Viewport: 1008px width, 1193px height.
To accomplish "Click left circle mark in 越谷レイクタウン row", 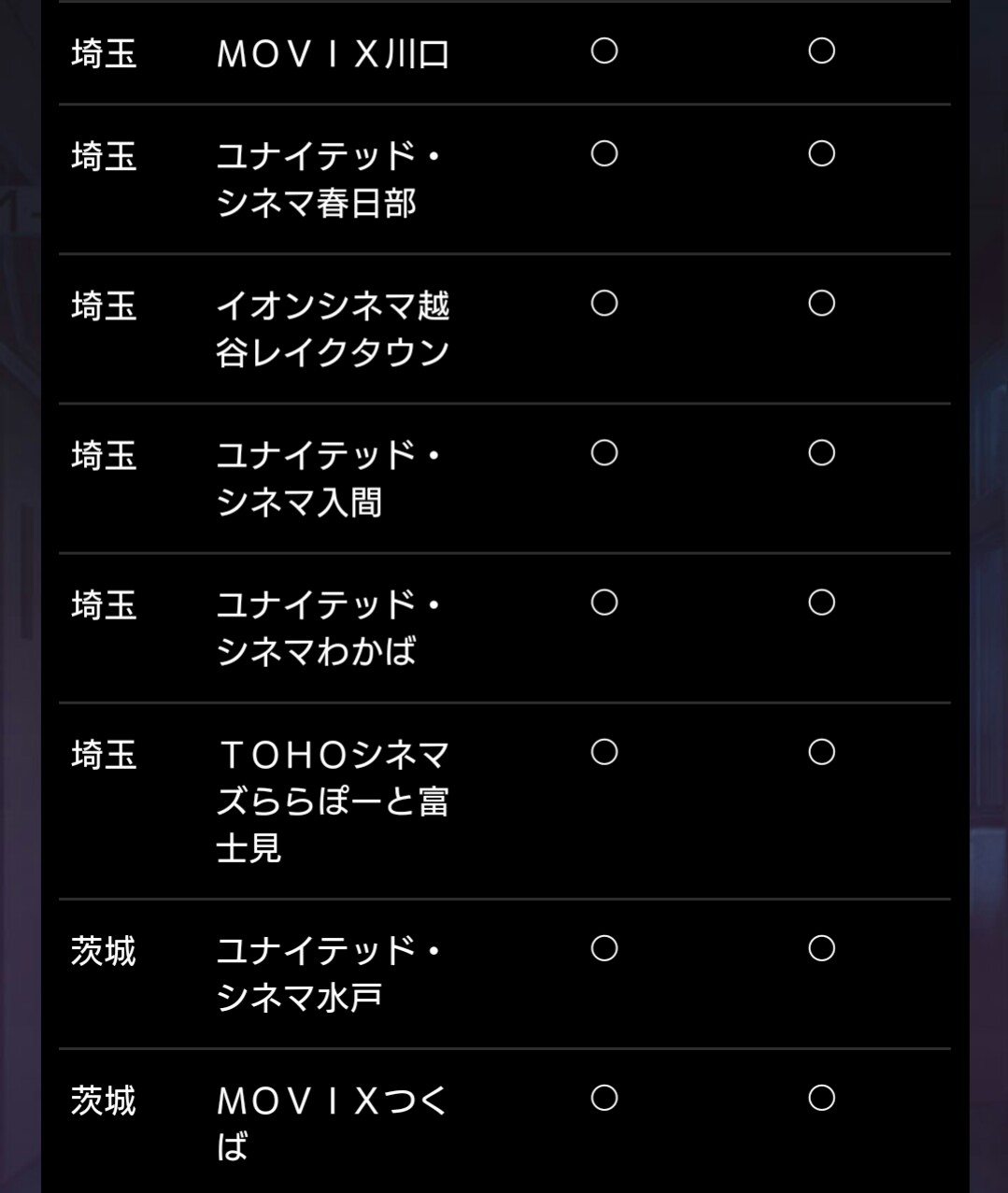I will point(604,303).
